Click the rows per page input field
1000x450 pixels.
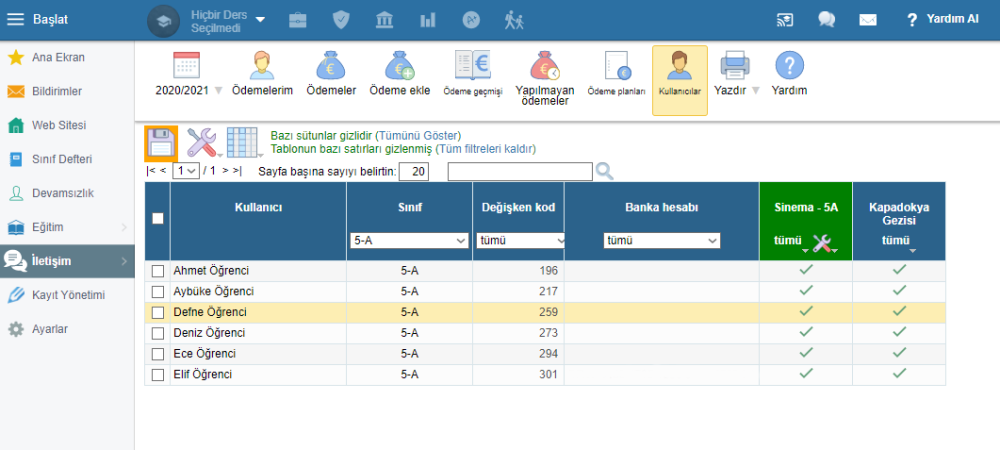tap(415, 171)
